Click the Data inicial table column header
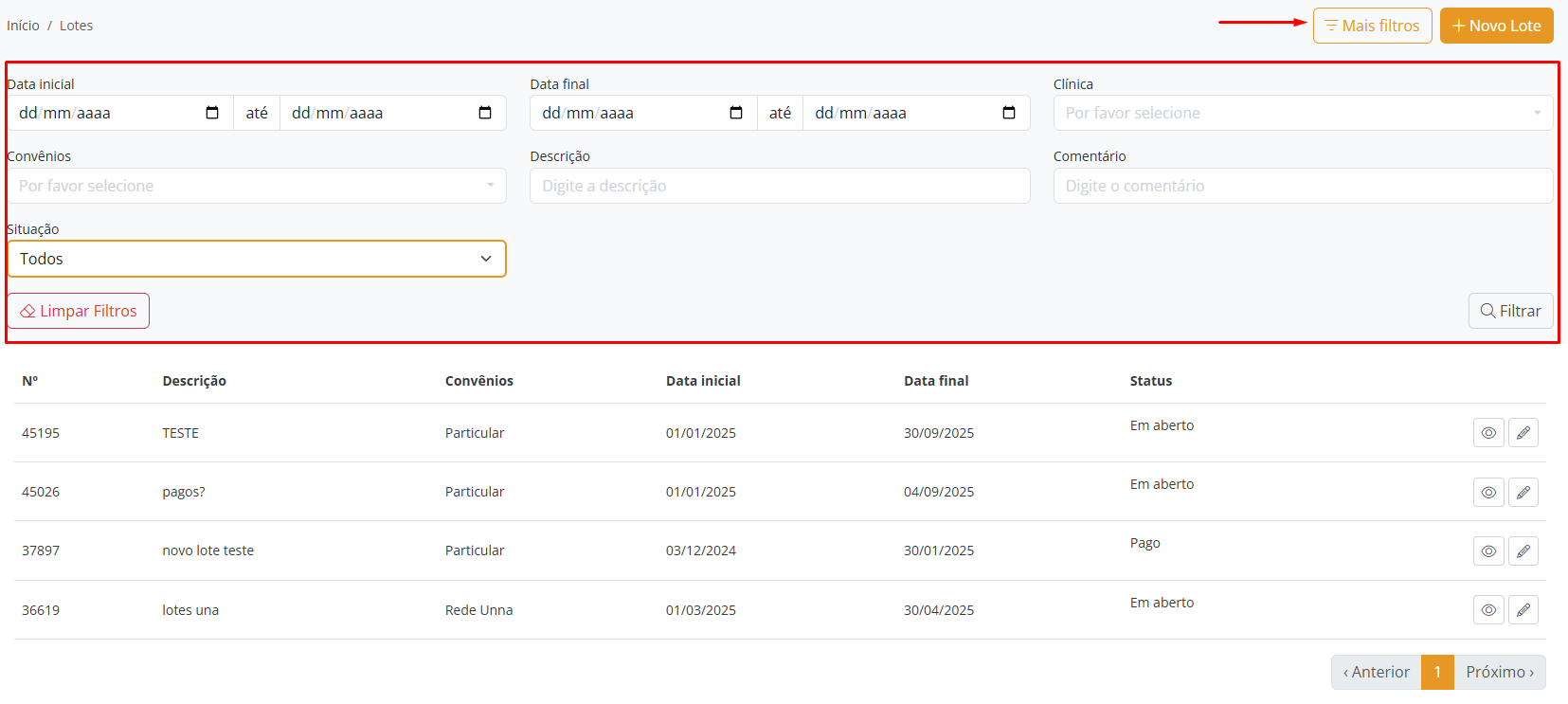This screenshot has height=704, width=1568. [x=703, y=381]
